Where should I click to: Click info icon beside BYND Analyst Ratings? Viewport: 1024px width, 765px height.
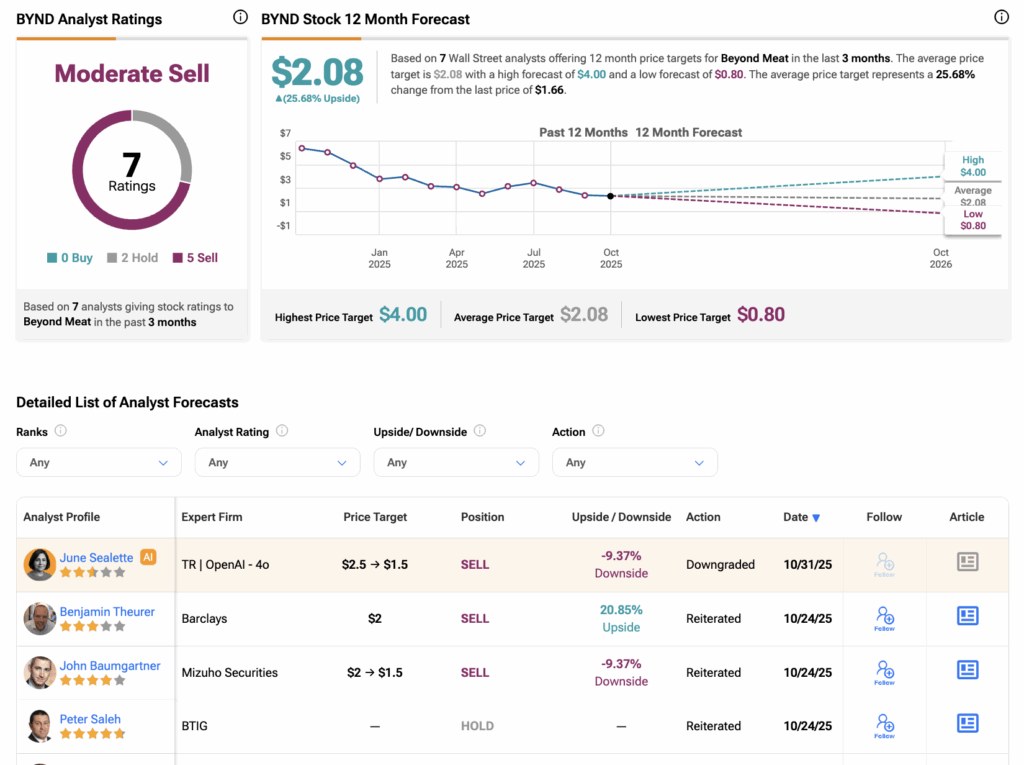[x=240, y=17]
